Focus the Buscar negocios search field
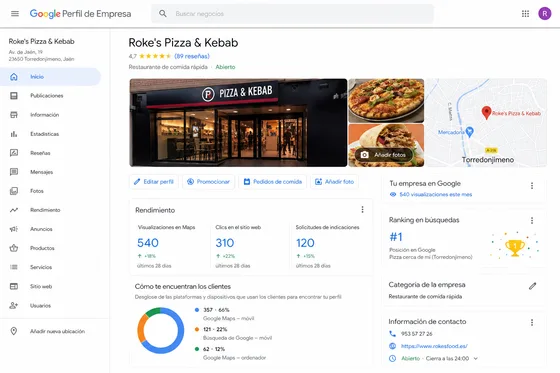This screenshot has height=373, width=560. pos(292,14)
